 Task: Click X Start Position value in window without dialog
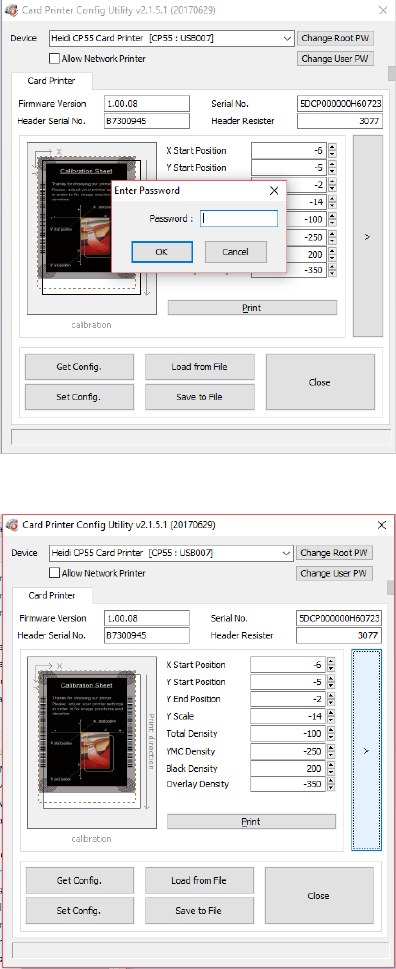(x=287, y=665)
